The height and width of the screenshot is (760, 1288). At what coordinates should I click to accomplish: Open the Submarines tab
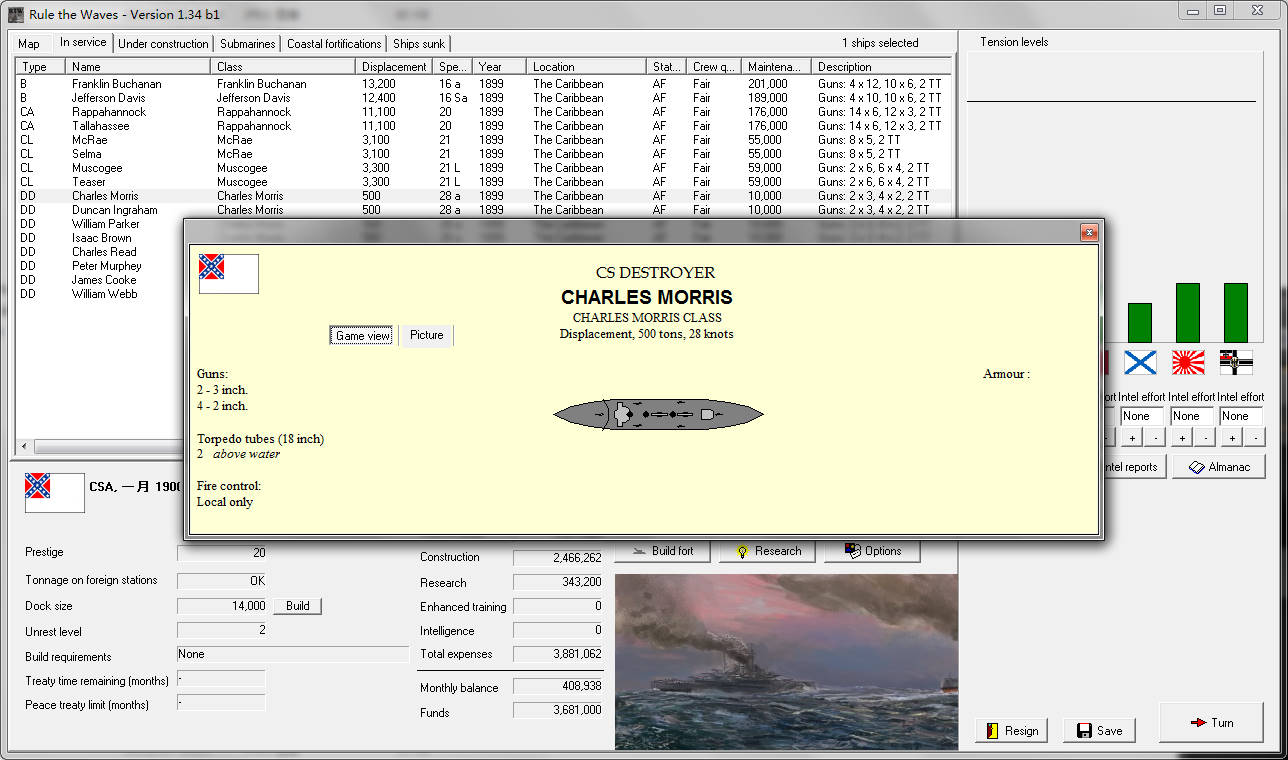click(x=247, y=43)
